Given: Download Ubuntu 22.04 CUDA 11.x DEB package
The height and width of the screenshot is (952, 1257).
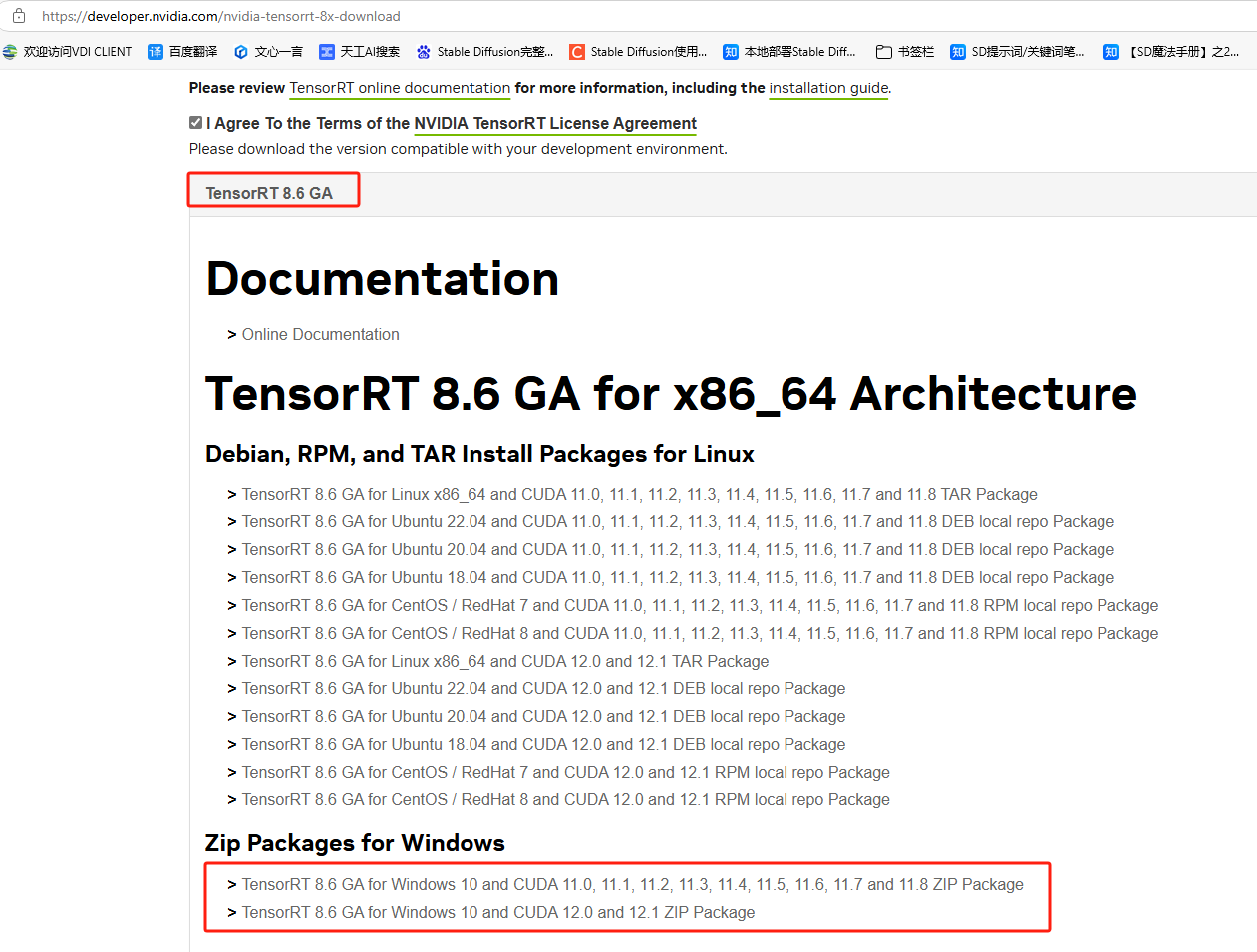Looking at the screenshot, I should tap(678, 522).
